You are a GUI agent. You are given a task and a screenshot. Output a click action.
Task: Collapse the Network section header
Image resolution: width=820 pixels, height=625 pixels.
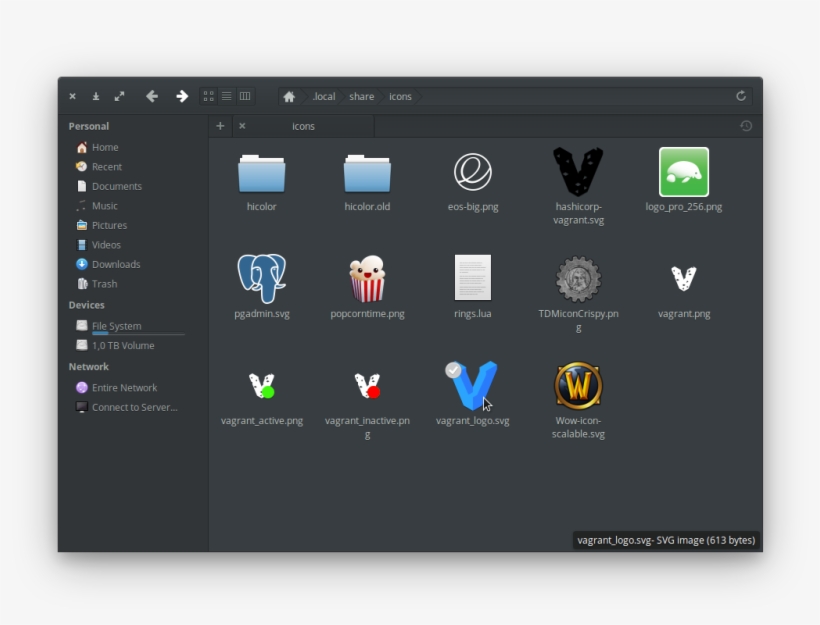[88, 367]
